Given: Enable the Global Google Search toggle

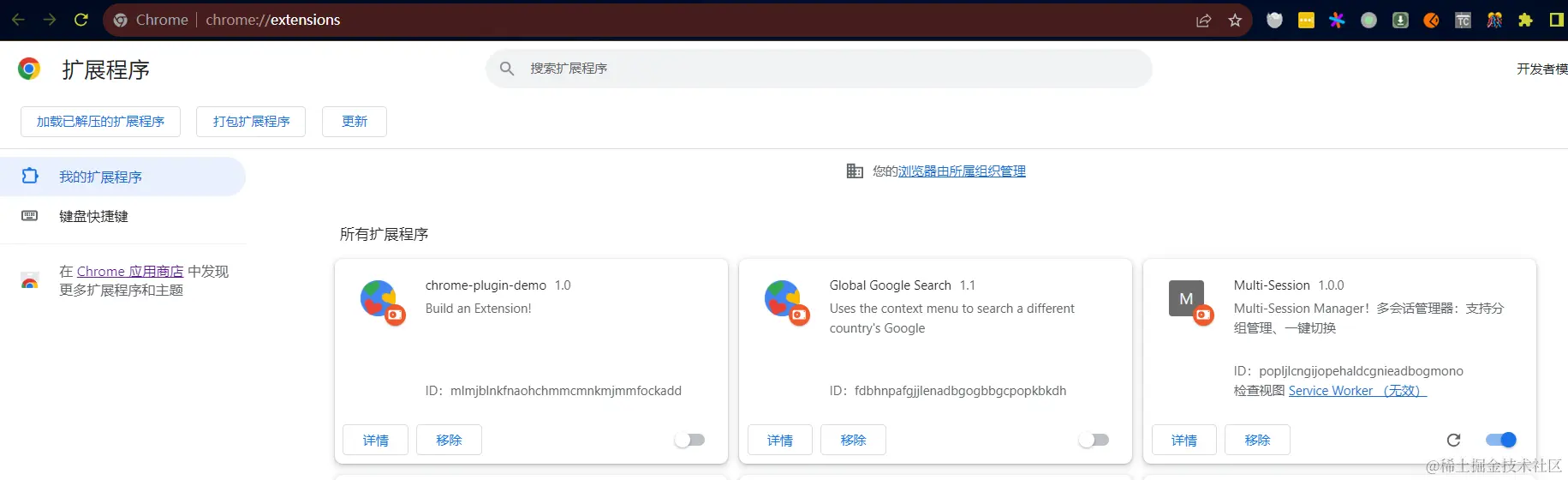Looking at the screenshot, I should coord(1094,440).
